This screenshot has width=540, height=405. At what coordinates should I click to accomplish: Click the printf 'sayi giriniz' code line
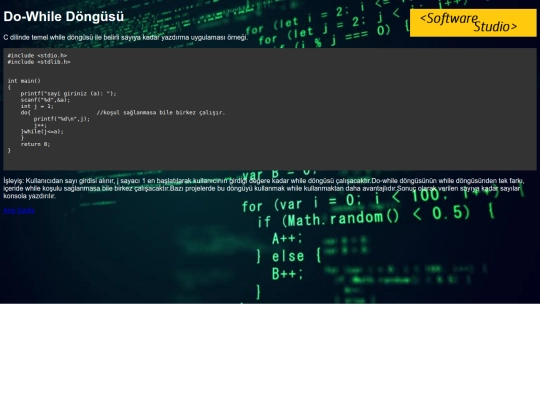click(x=68, y=94)
